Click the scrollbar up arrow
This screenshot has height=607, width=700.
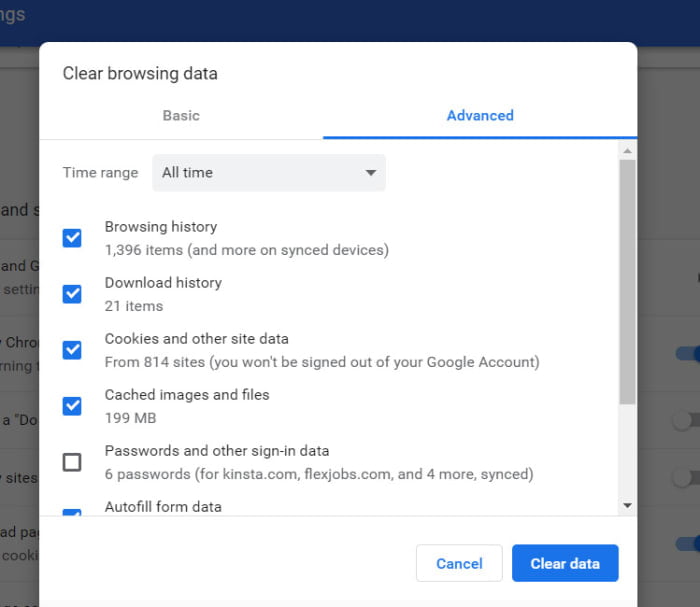point(627,151)
